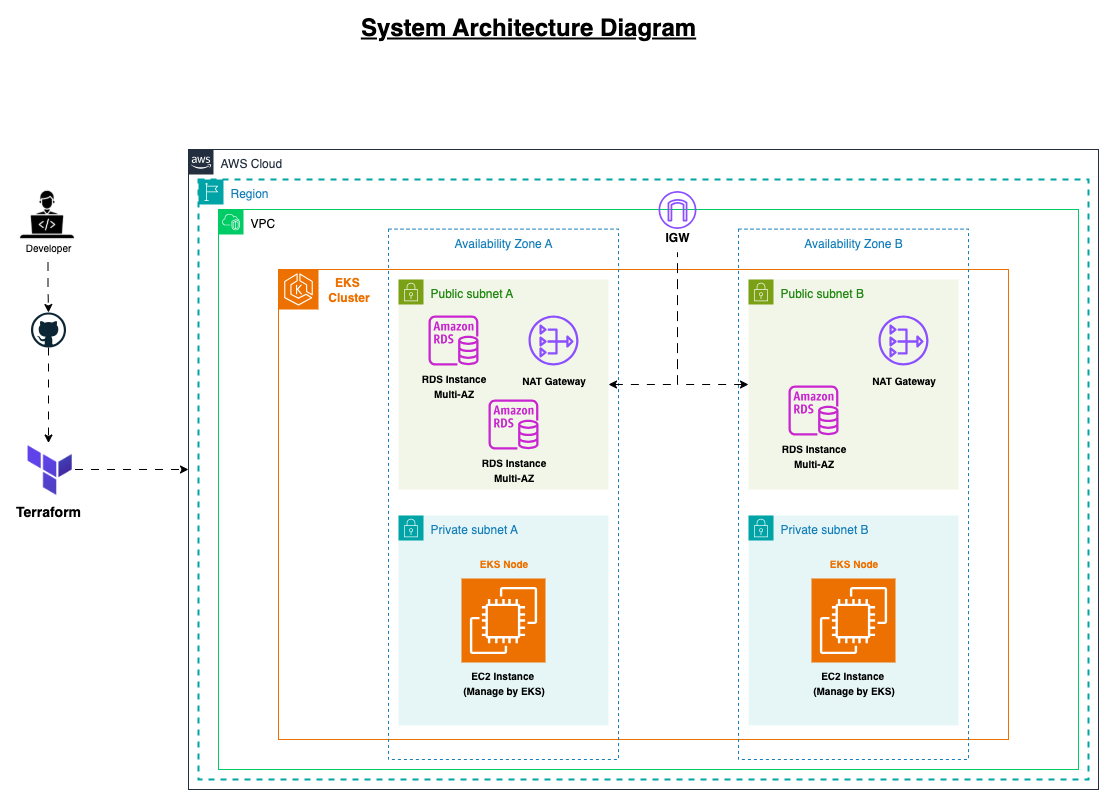Click EKS Node label in Private subnet A
This screenshot has width=1111, height=802.
503,564
